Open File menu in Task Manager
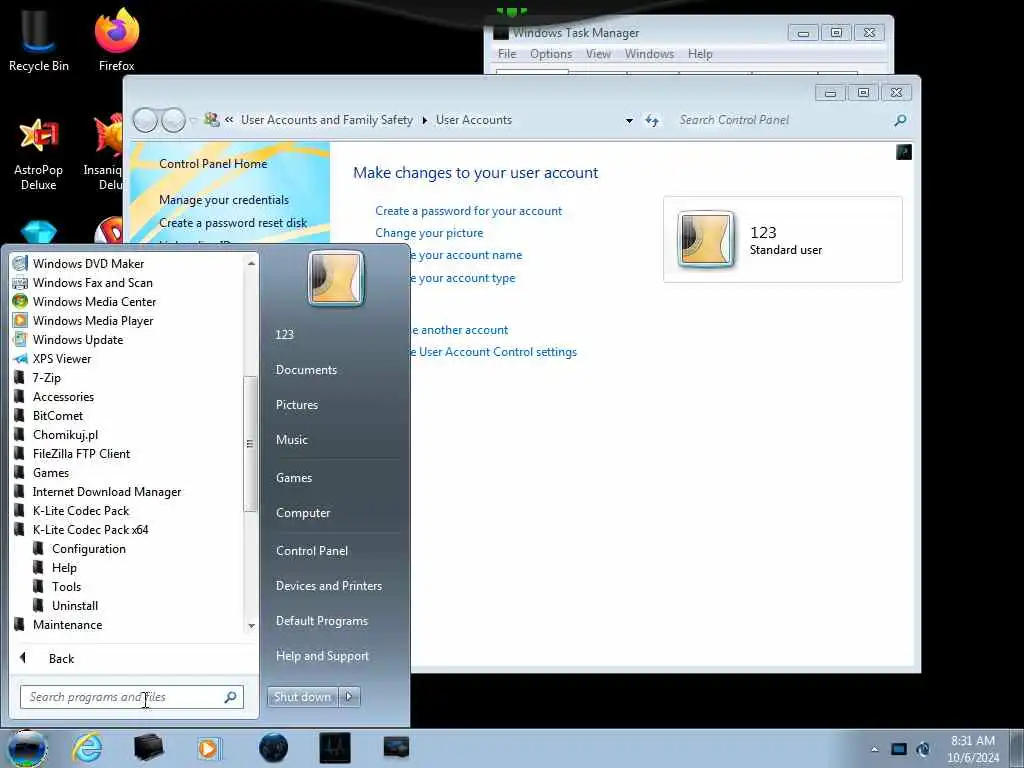 [507, 54]
